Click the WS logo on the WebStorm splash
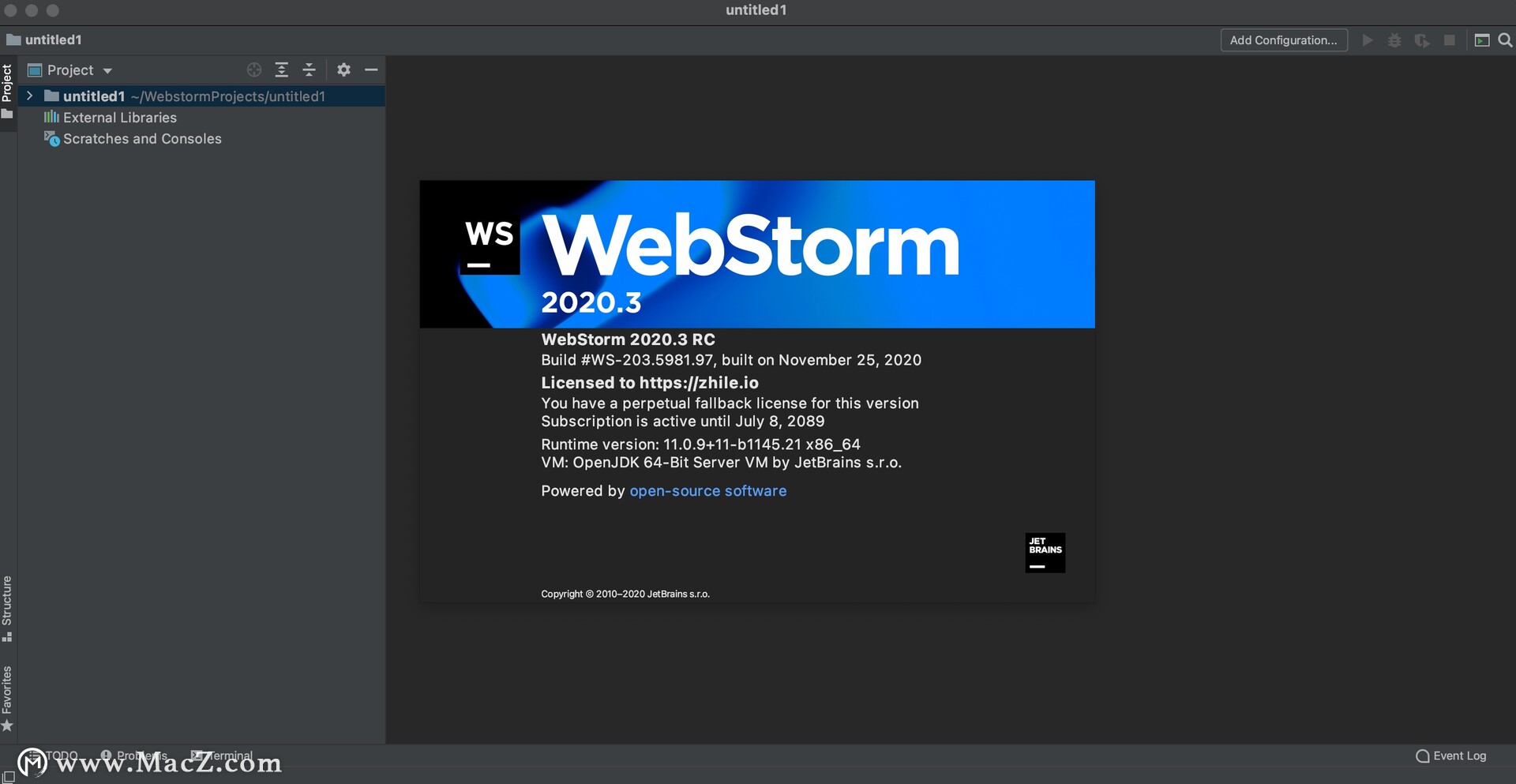1516x784 pixels. pyautogui.click(x=490, y=243)
